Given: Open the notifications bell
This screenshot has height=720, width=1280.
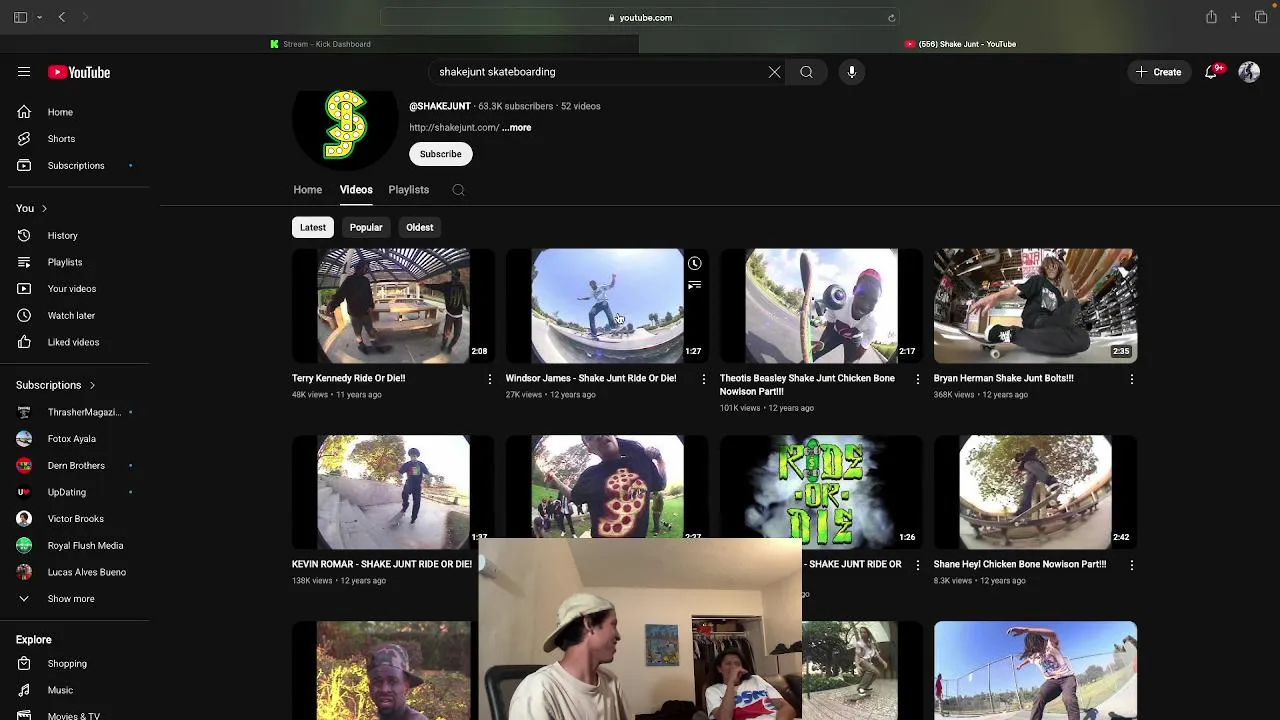Looking at the screenshot, I should [1211, 72].
